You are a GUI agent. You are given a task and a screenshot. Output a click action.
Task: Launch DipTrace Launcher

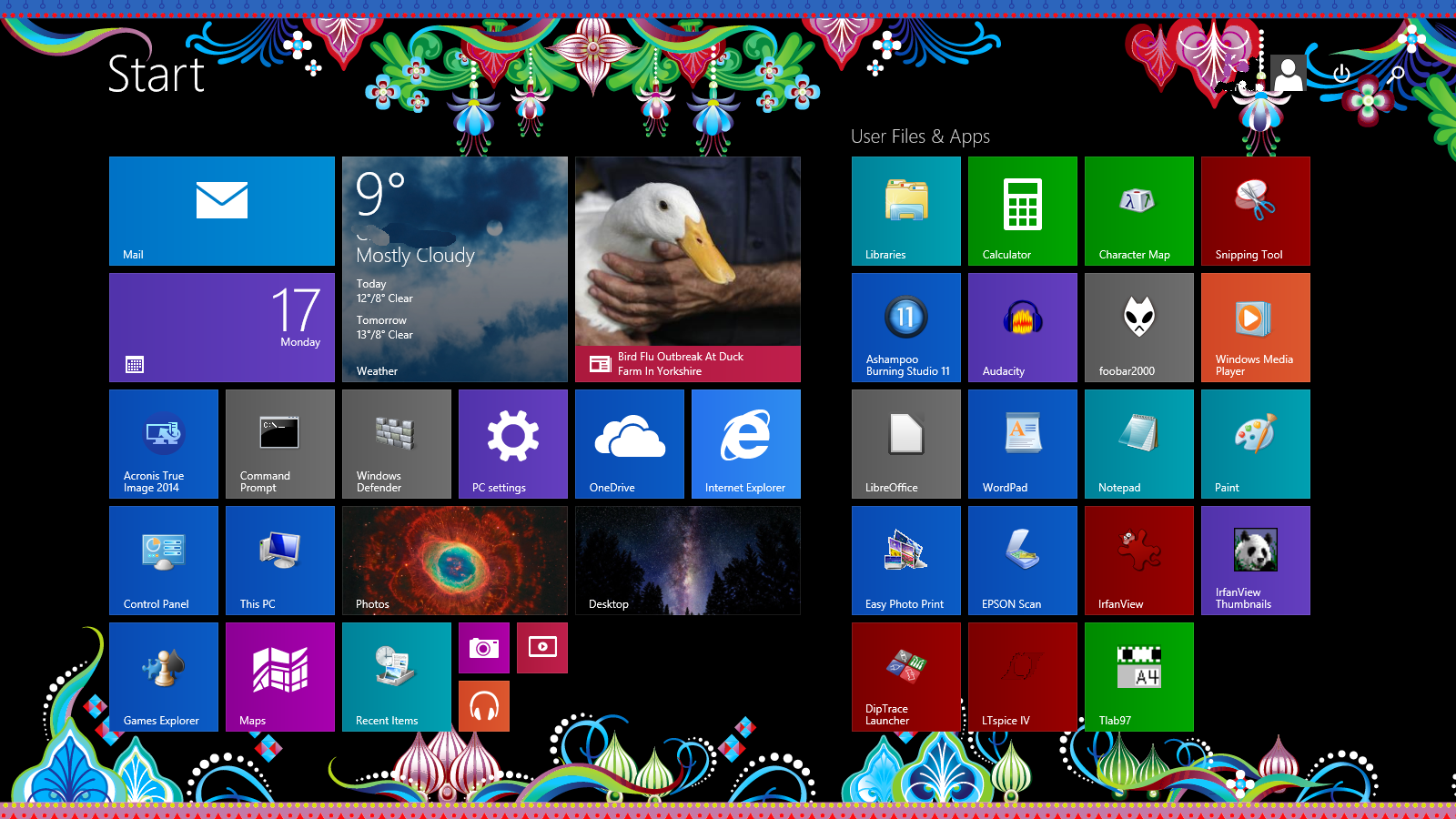[906, 677]
